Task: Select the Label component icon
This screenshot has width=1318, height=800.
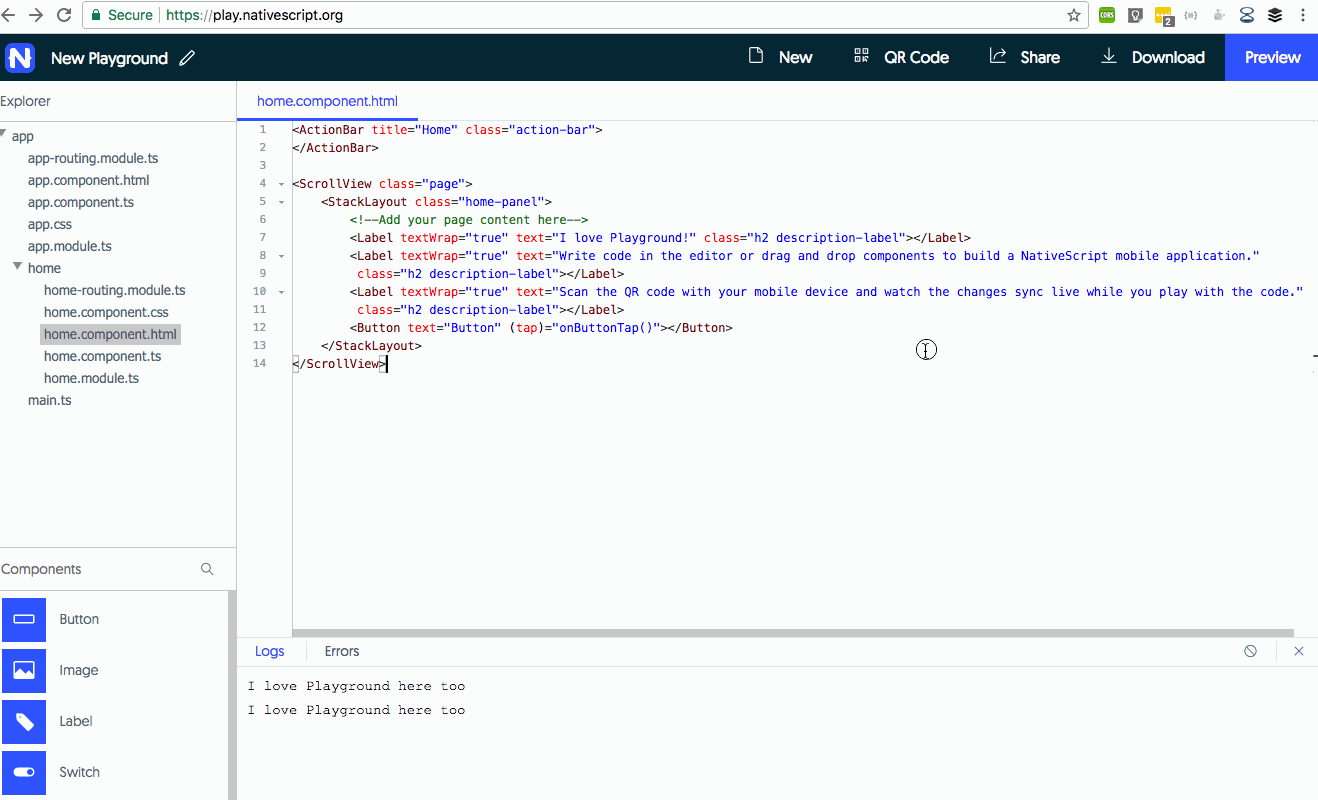Action: point(24,721)
